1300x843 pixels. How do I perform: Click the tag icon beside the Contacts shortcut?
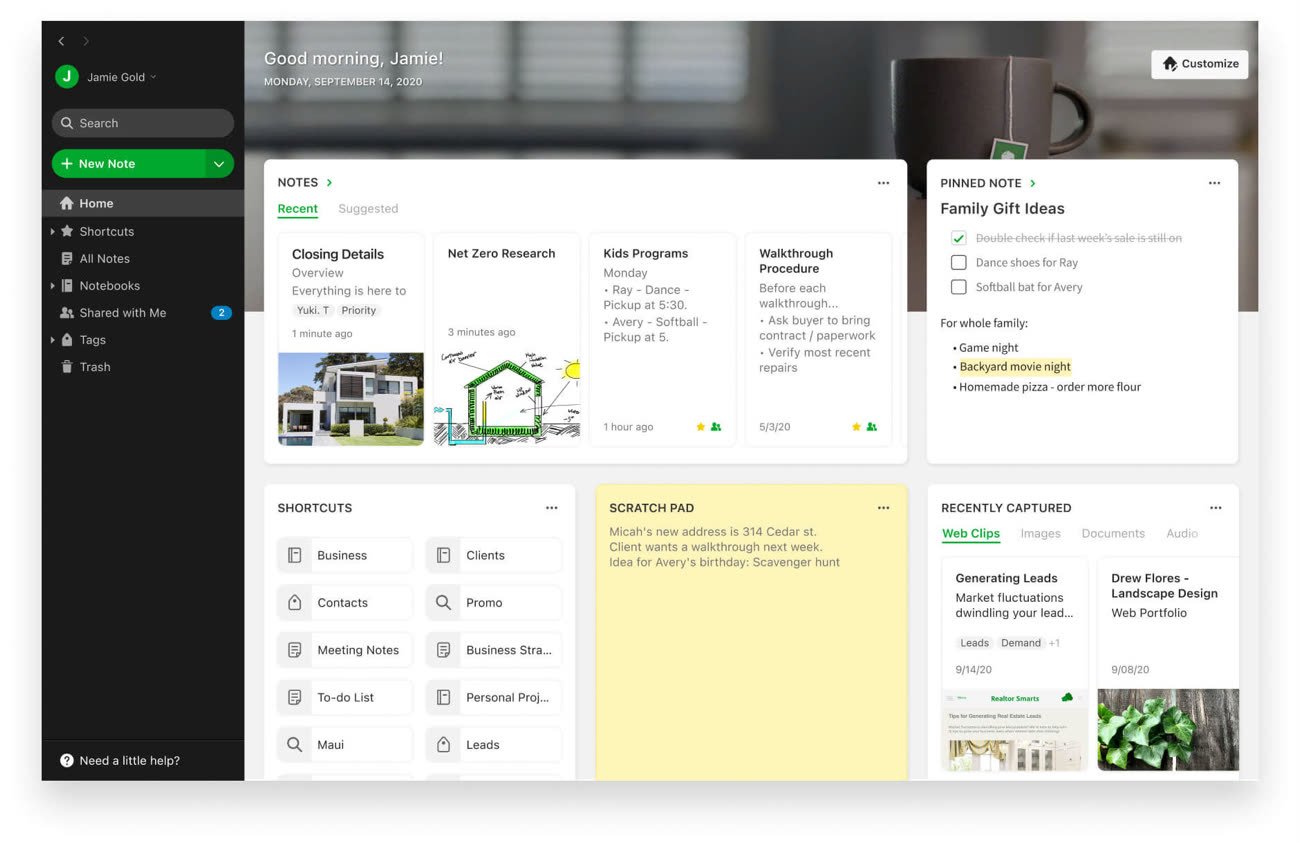tap(294, 602)
